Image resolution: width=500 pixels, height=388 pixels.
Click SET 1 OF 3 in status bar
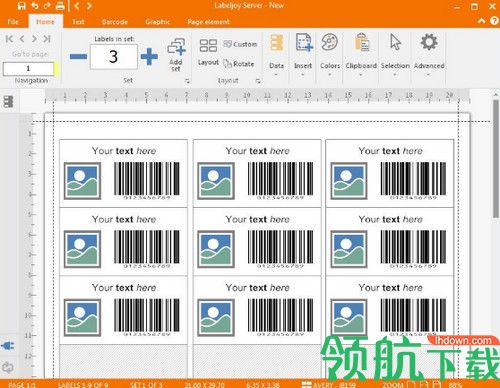point(146,385)
